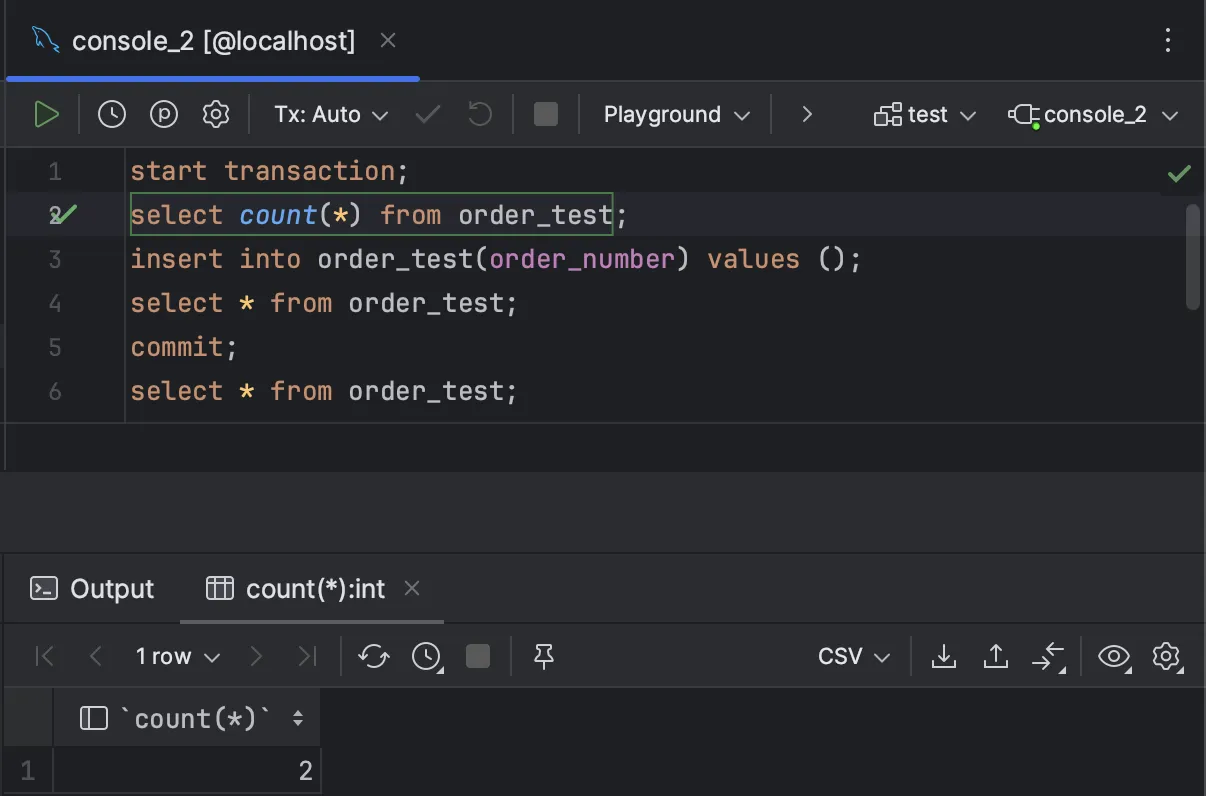Toggle the result view eye icon
Image resolution: width=1206 pixels, height=796 pixels.
point(1113,657)
